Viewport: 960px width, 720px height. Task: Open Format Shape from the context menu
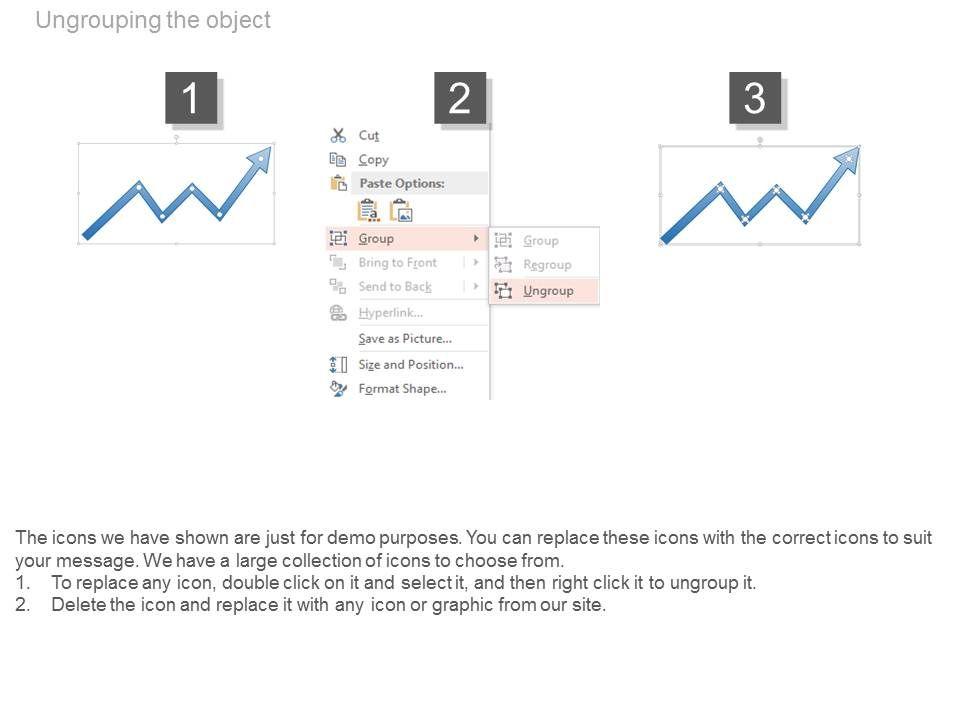(402, 388)
